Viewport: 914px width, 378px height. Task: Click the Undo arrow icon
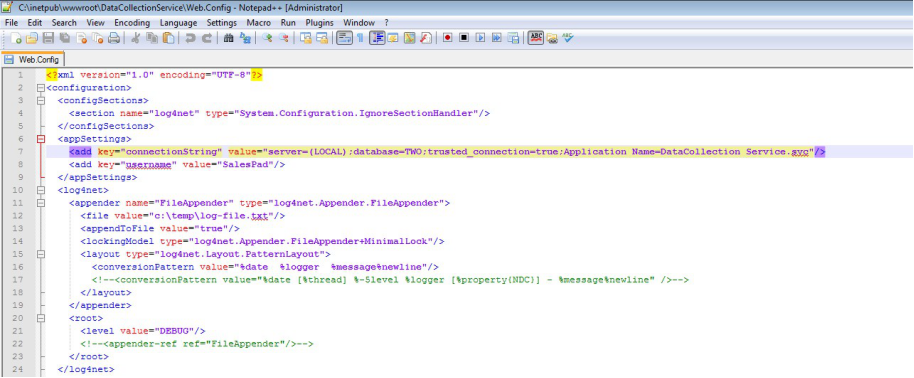(x=190, y=38)
